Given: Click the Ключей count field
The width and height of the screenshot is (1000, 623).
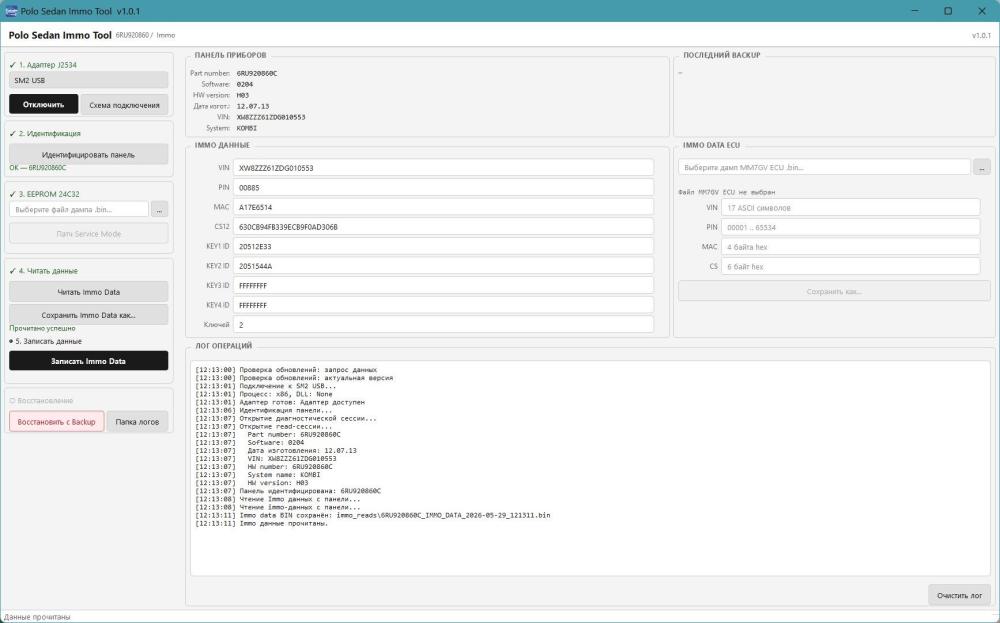Looking at the screenshot, I should coord(443,325).
